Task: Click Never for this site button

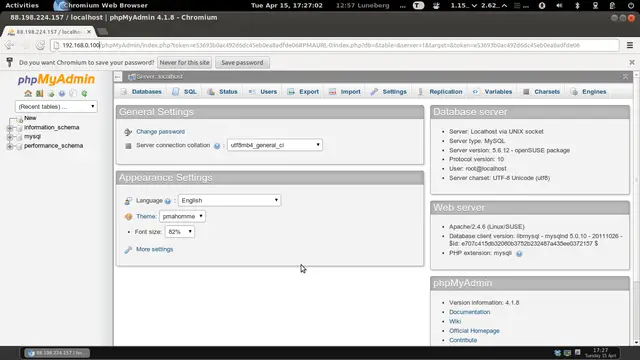Action: click(x=184, y=62)
